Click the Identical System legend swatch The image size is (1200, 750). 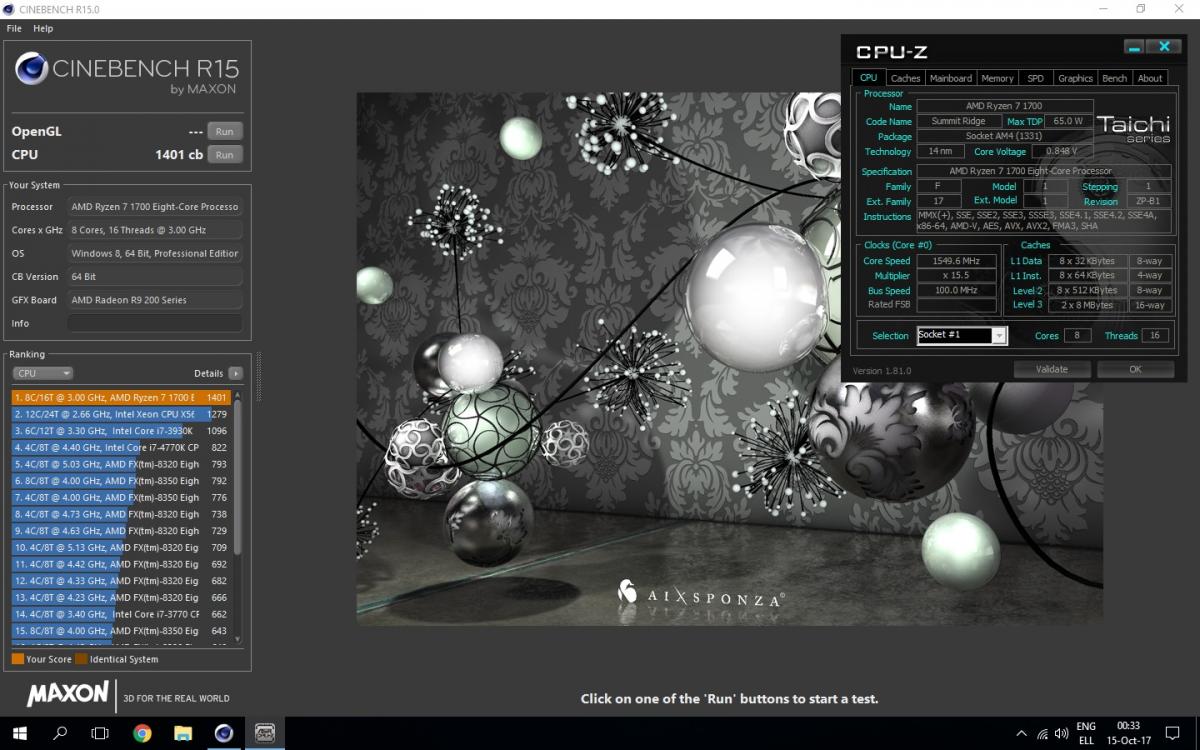click(x=81, y=659)
